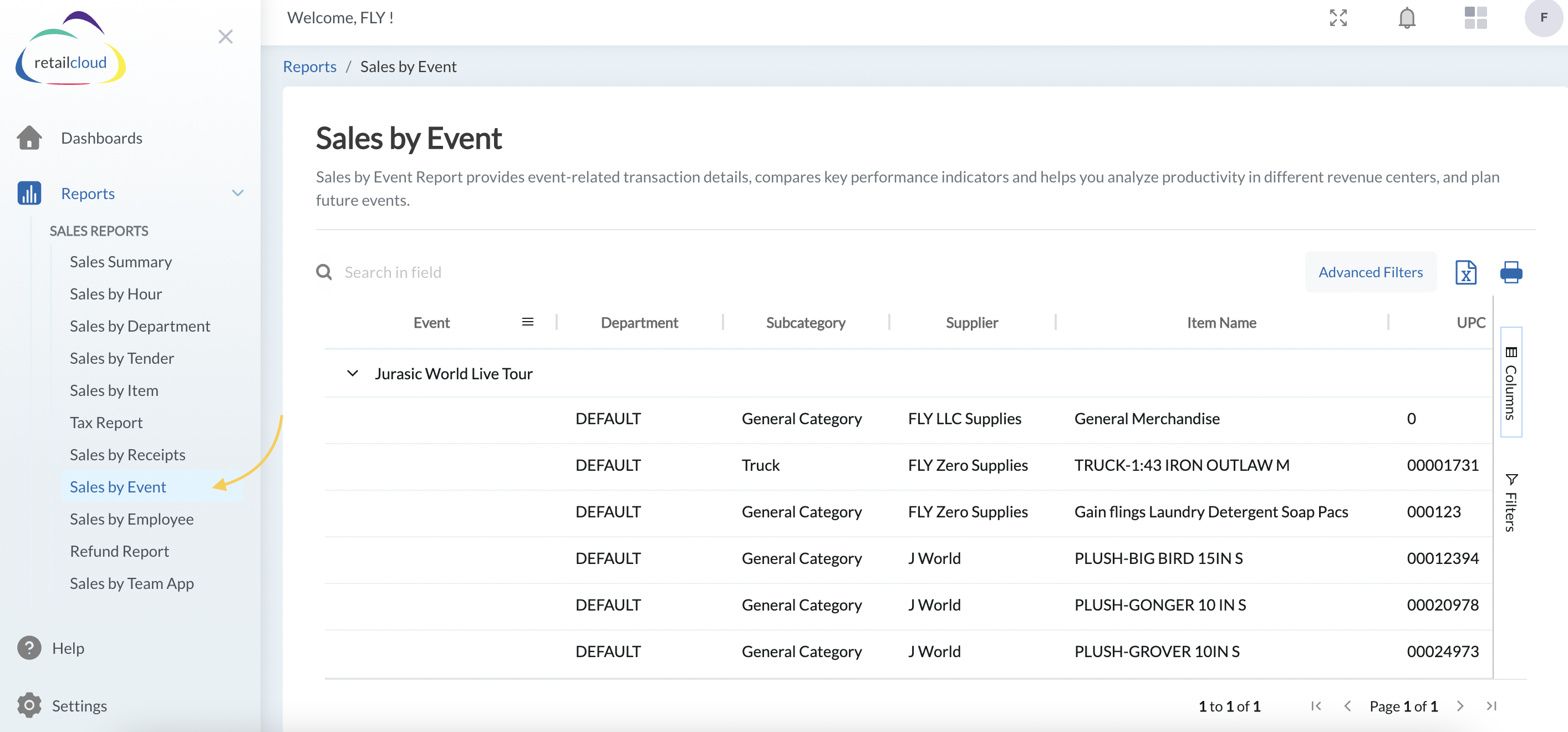Open Sales Summary report
Screen dimensions: 1568x732
(120, 262)
